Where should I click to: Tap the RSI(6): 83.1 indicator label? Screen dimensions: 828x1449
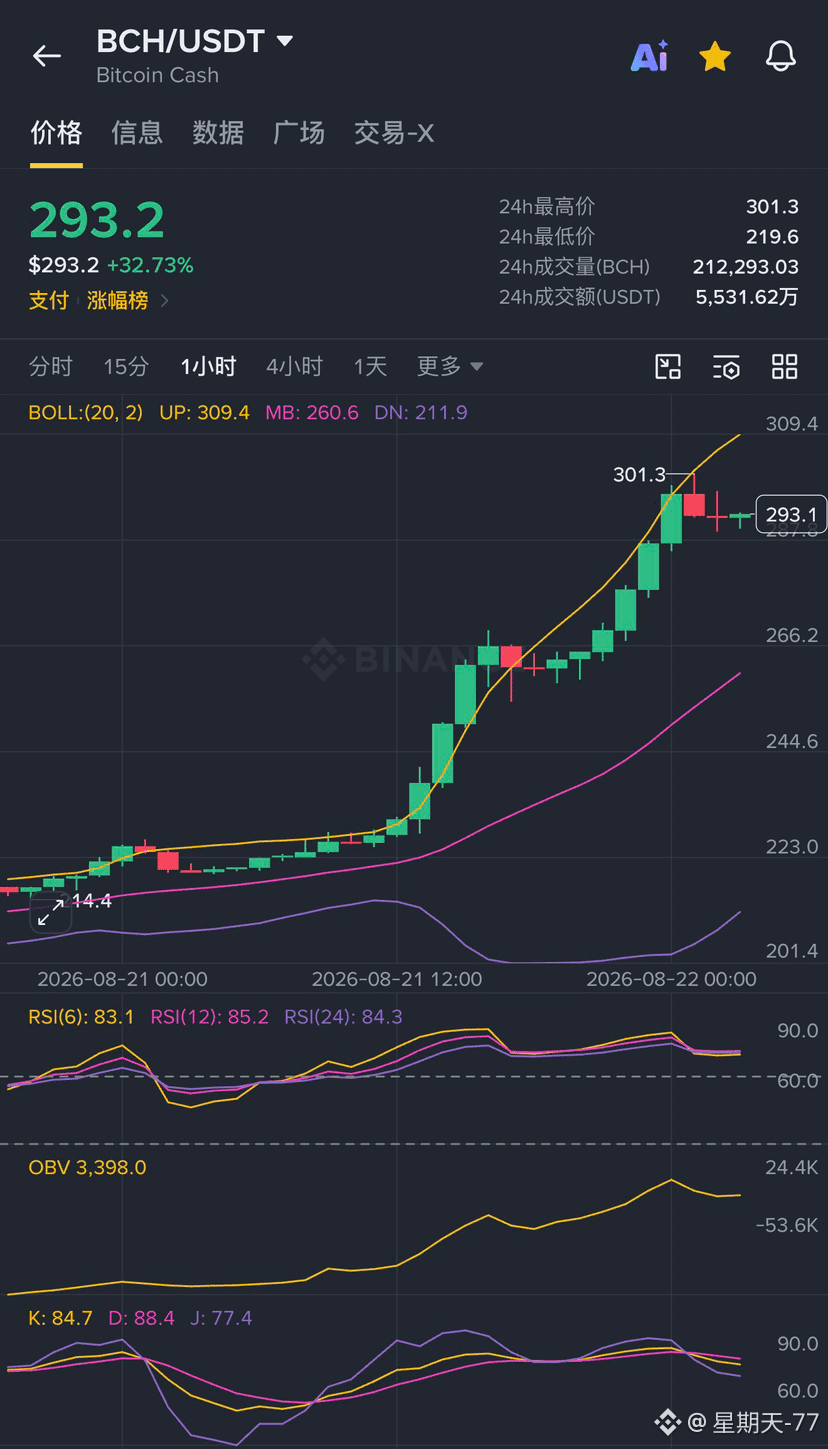coord(81,1017)
